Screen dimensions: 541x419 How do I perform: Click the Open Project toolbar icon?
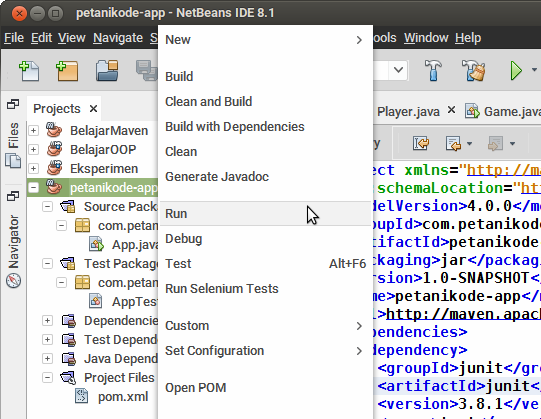[x=107, y=70]
